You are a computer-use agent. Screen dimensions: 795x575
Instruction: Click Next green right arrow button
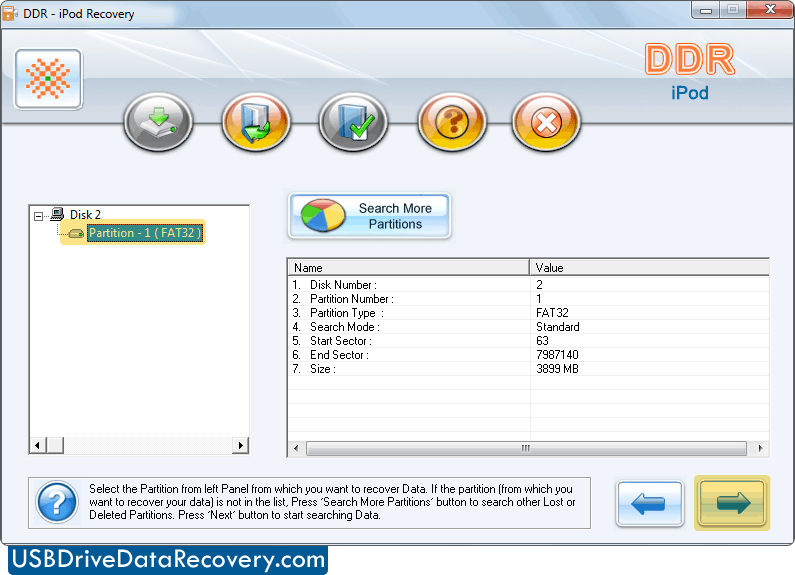click(732, 503)
